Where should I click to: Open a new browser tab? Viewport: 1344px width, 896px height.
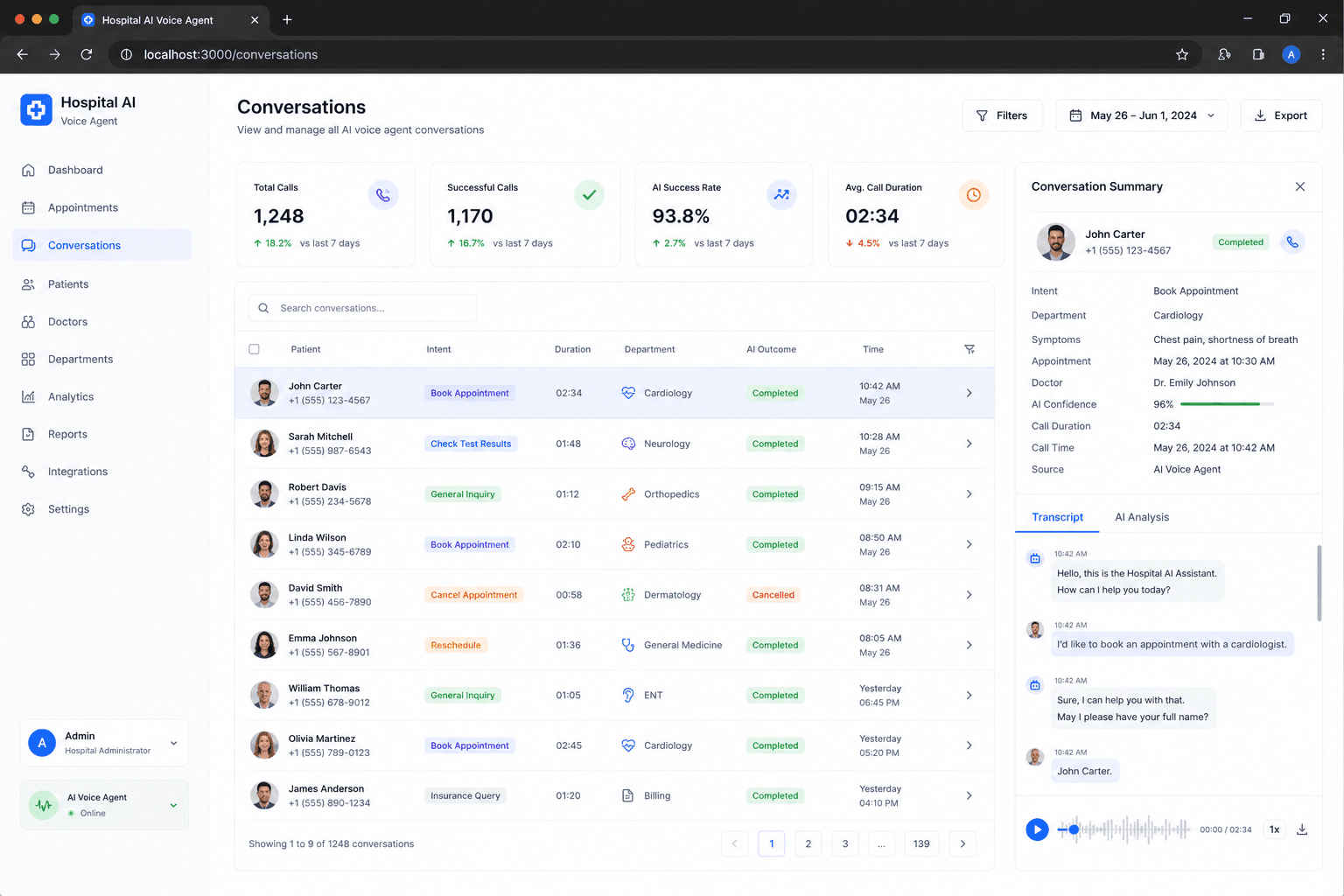pos(287,19)
